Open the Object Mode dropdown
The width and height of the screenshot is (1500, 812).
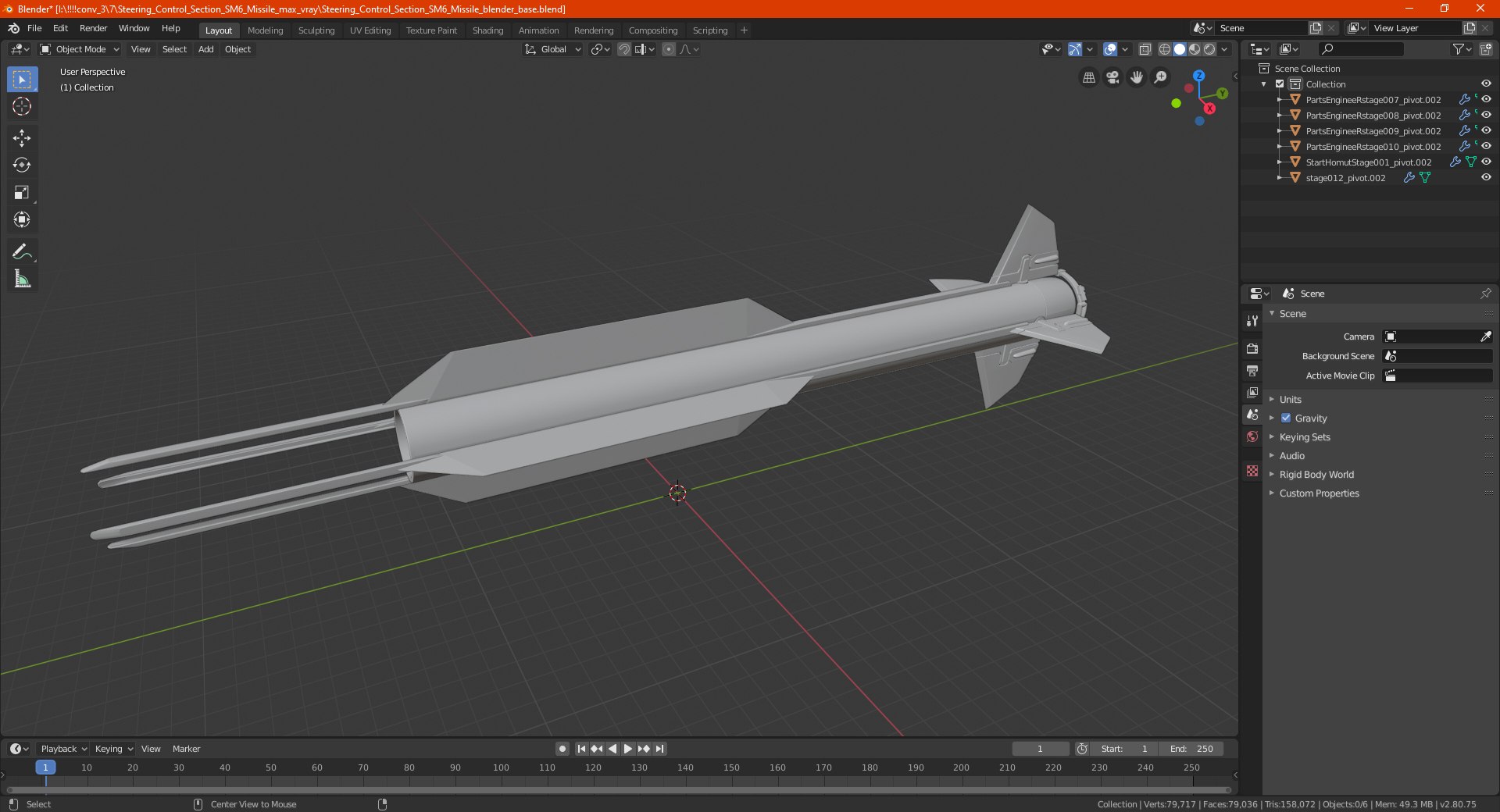click(x=80, y=49)
